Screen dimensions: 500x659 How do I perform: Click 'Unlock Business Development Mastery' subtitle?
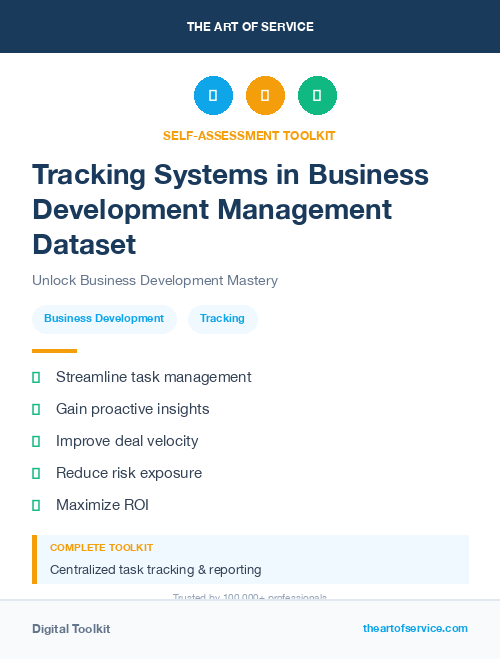(155, 280)
